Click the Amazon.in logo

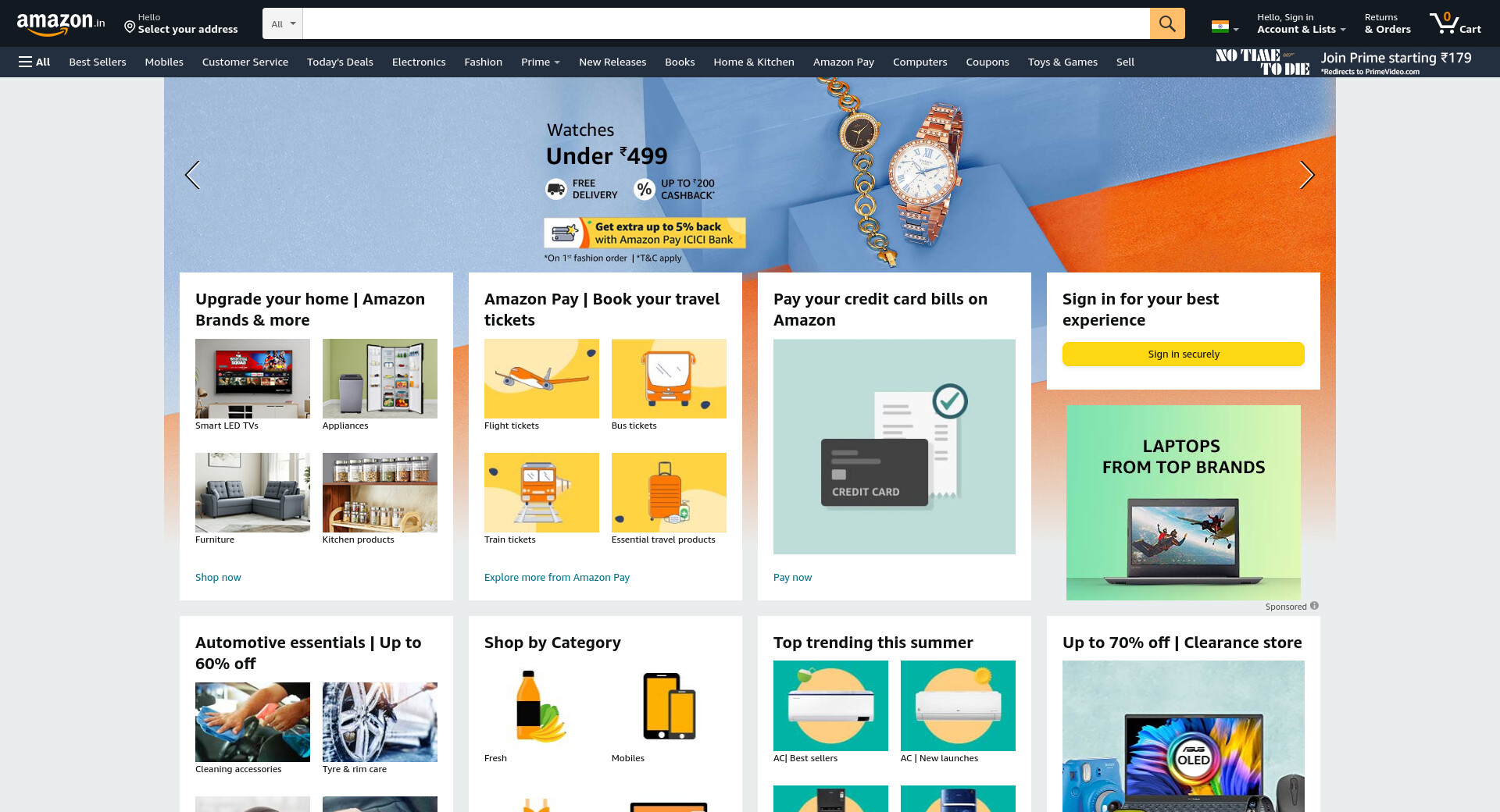(61, 23)
